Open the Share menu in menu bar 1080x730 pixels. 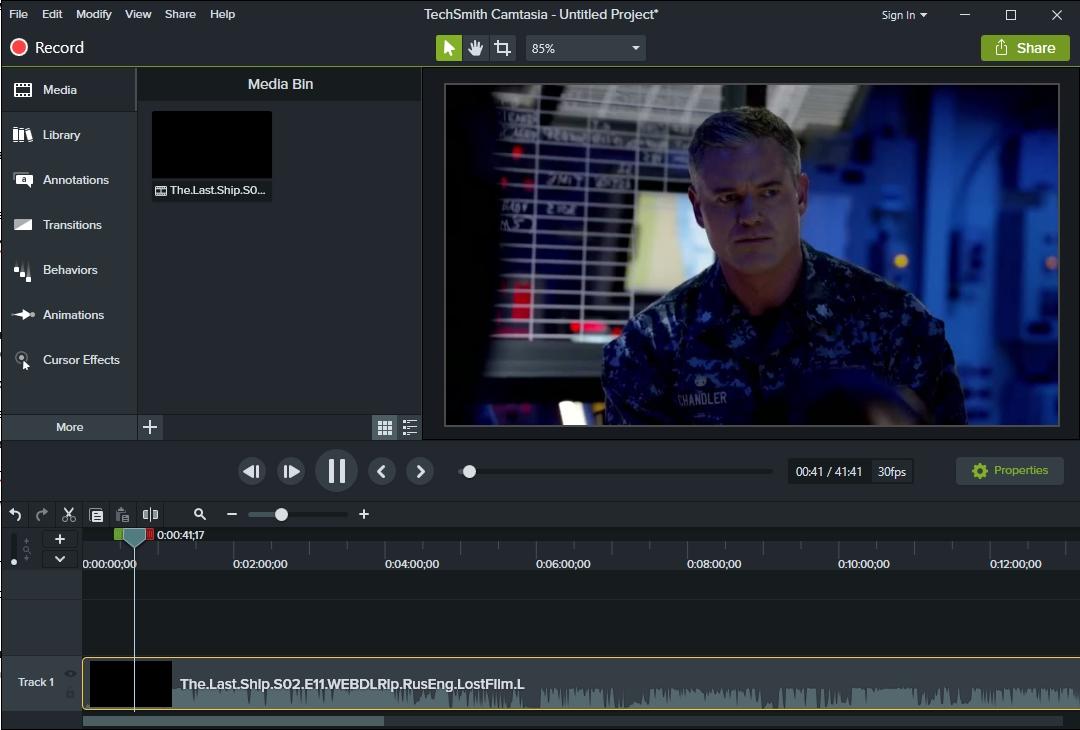[x=180, y=14]
